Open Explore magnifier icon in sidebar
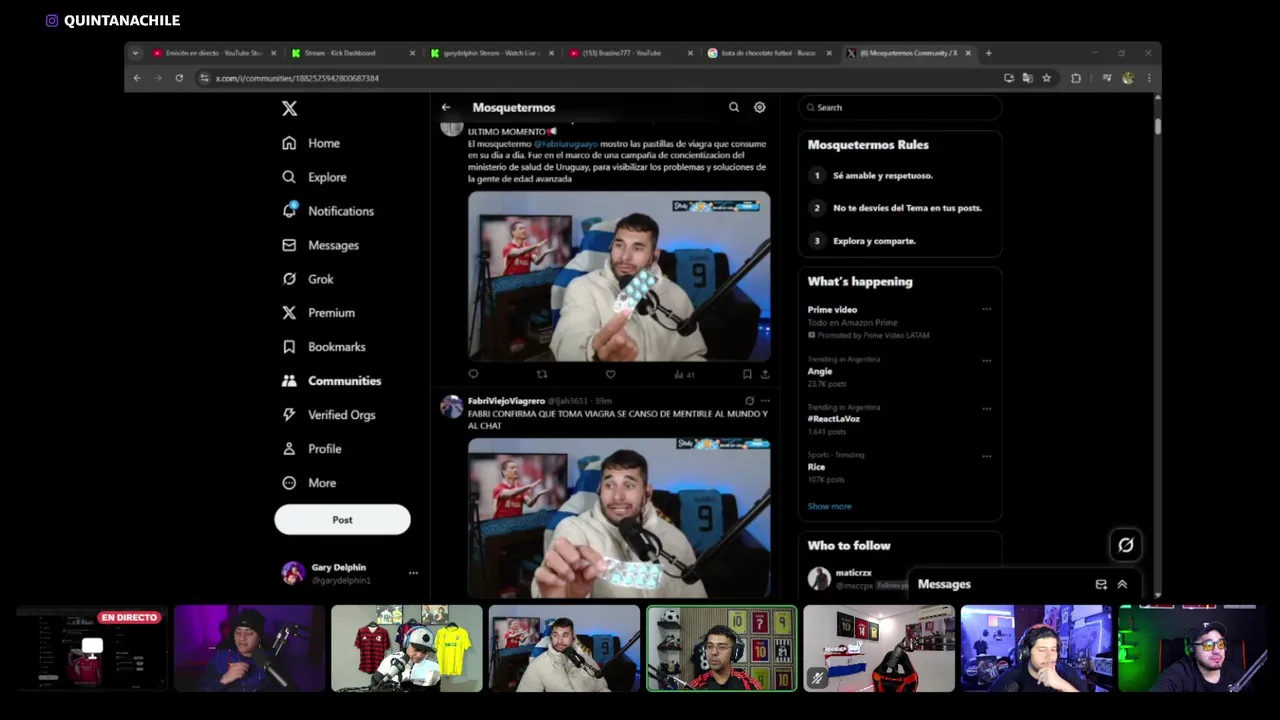Image resolution: width=1280 pixels, height=720 pixels. [x=289, y=177]
